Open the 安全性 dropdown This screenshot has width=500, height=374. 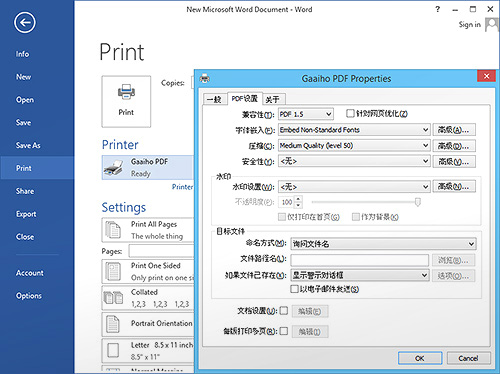[354, 161]
